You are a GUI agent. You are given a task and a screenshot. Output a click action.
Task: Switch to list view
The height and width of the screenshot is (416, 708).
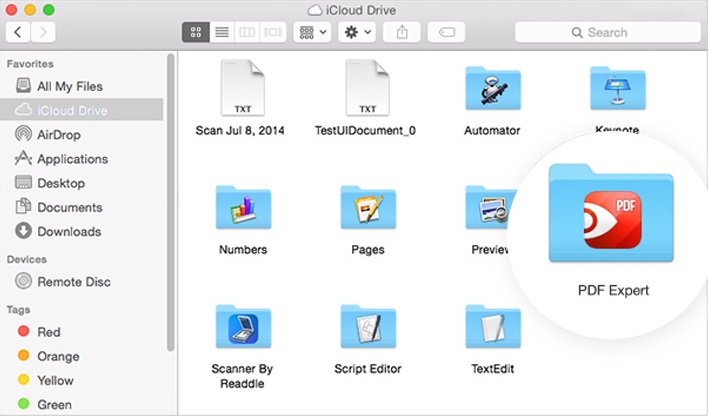tap(222, 32)
